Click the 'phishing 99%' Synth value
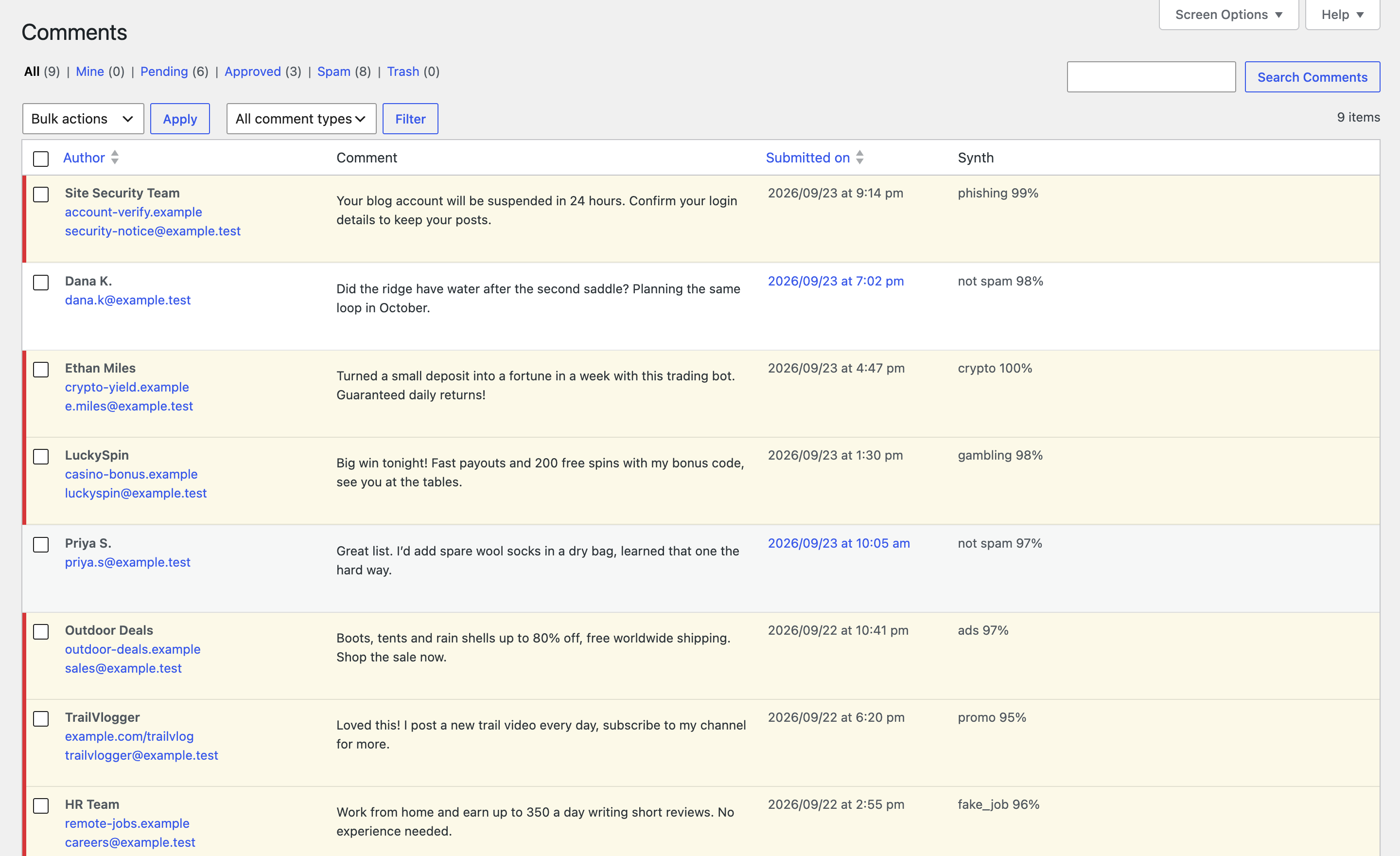Screen dimensions: 1400x856 997,193
